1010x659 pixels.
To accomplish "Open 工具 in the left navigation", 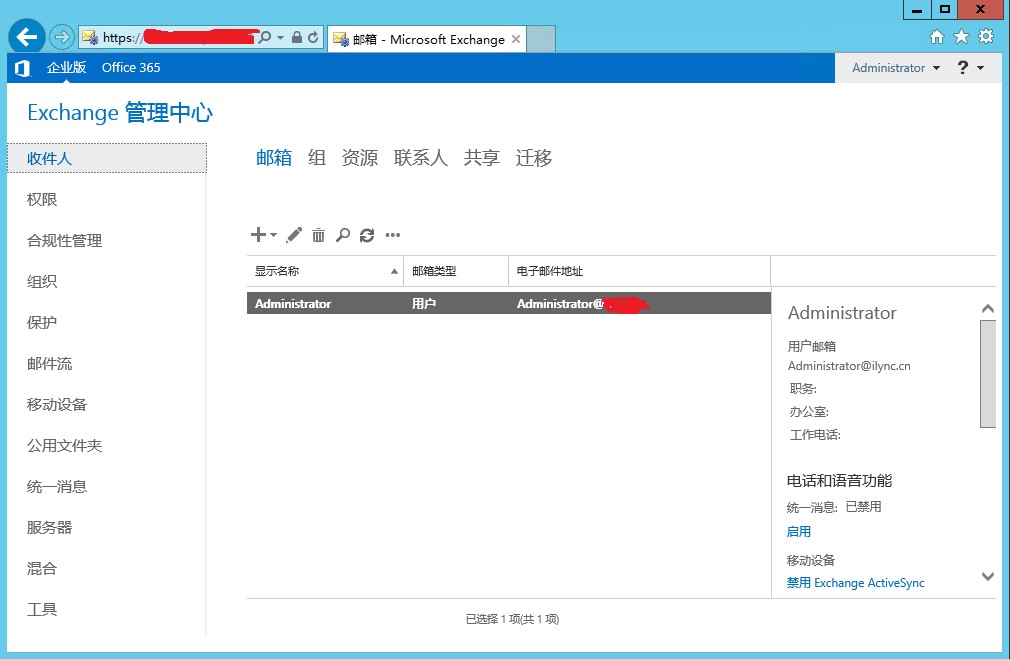I will [42, 609].
